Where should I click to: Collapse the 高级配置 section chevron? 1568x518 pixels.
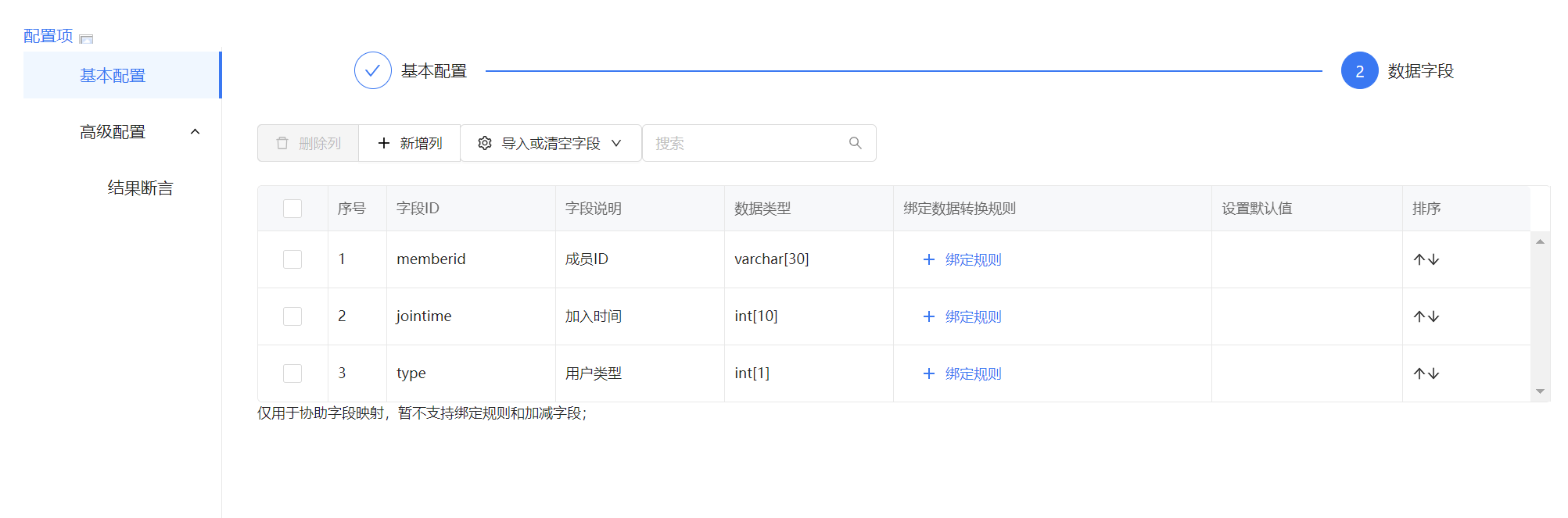[196, 132]
